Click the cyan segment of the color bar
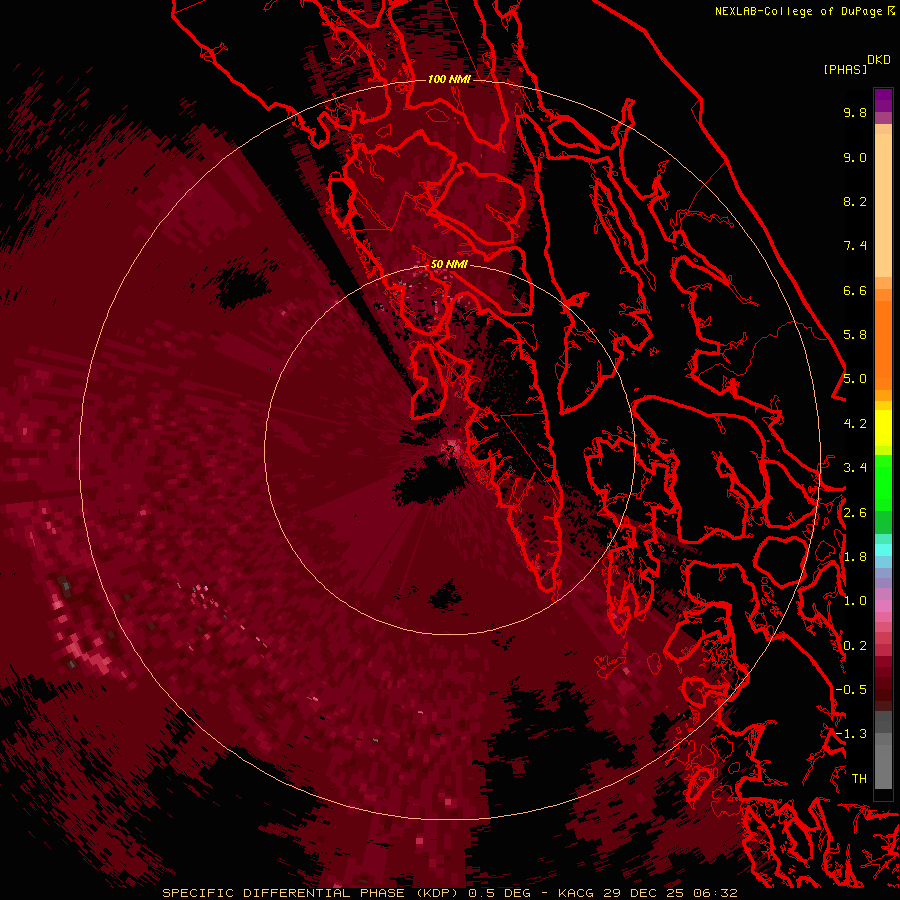The image size is (900, 900). point(883,550)
